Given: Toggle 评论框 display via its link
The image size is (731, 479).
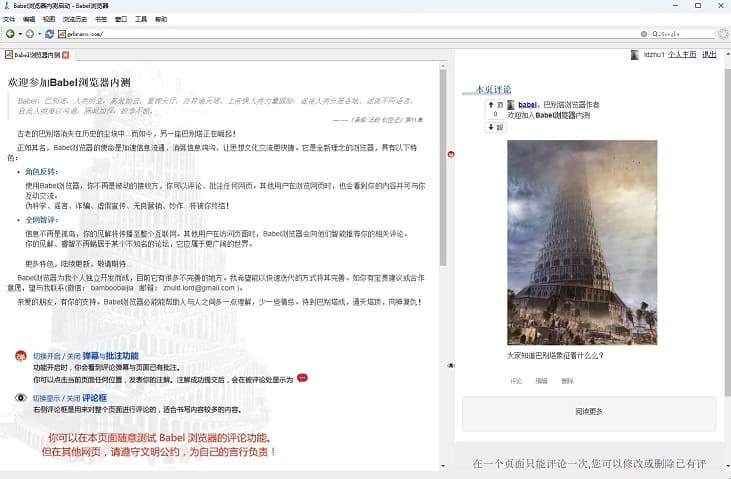Looking at the screenshot, I should point(70,398).
